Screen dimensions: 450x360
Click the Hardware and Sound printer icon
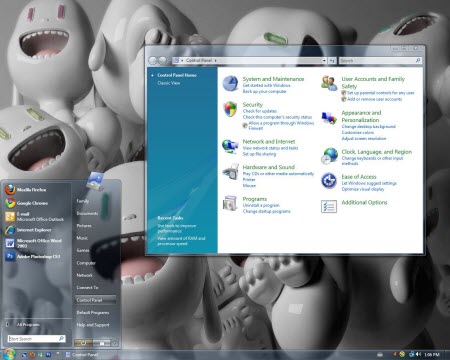231,172
